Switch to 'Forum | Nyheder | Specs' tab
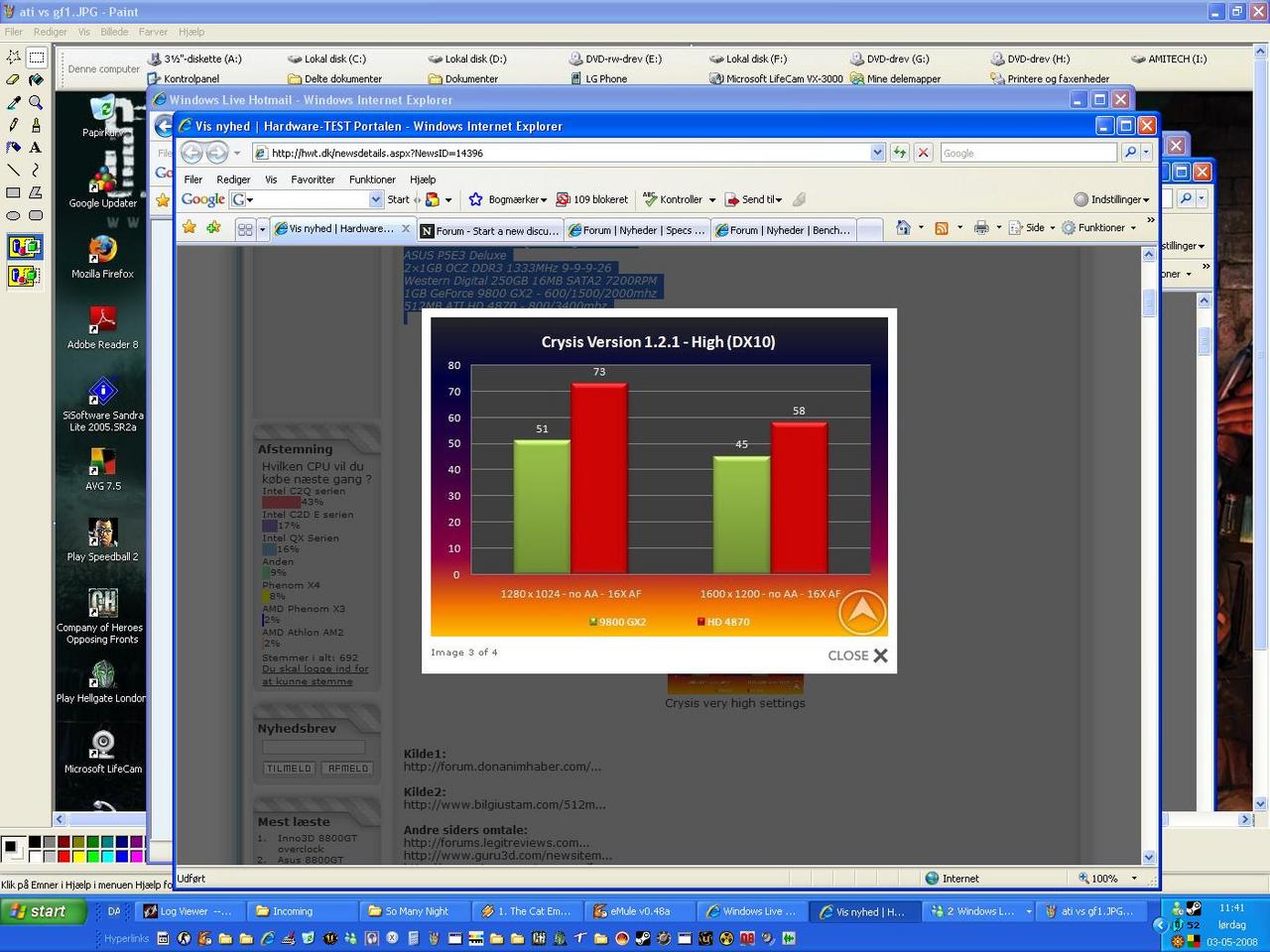 click(637, 230)
